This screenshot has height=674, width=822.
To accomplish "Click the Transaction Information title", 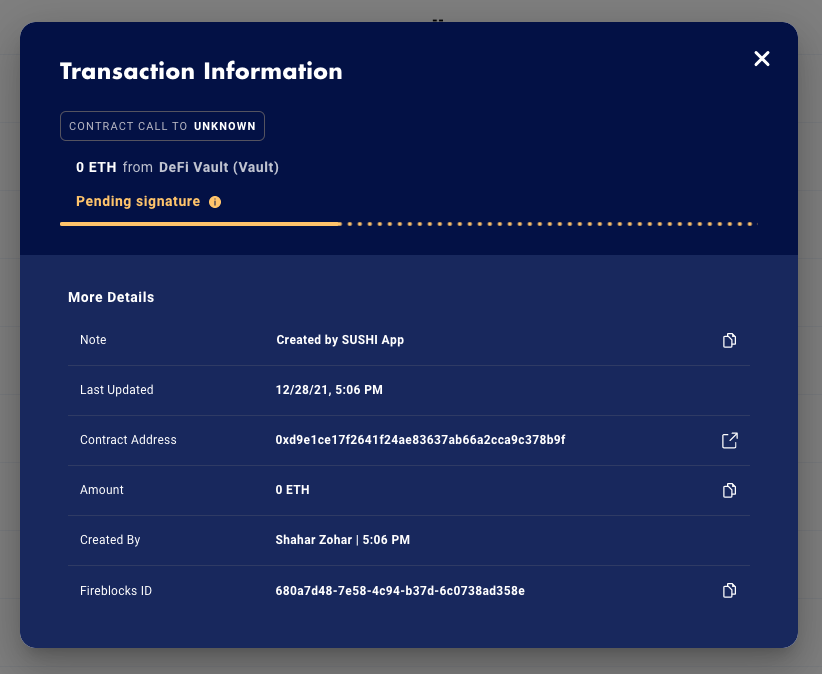I will tap(201, 71).
